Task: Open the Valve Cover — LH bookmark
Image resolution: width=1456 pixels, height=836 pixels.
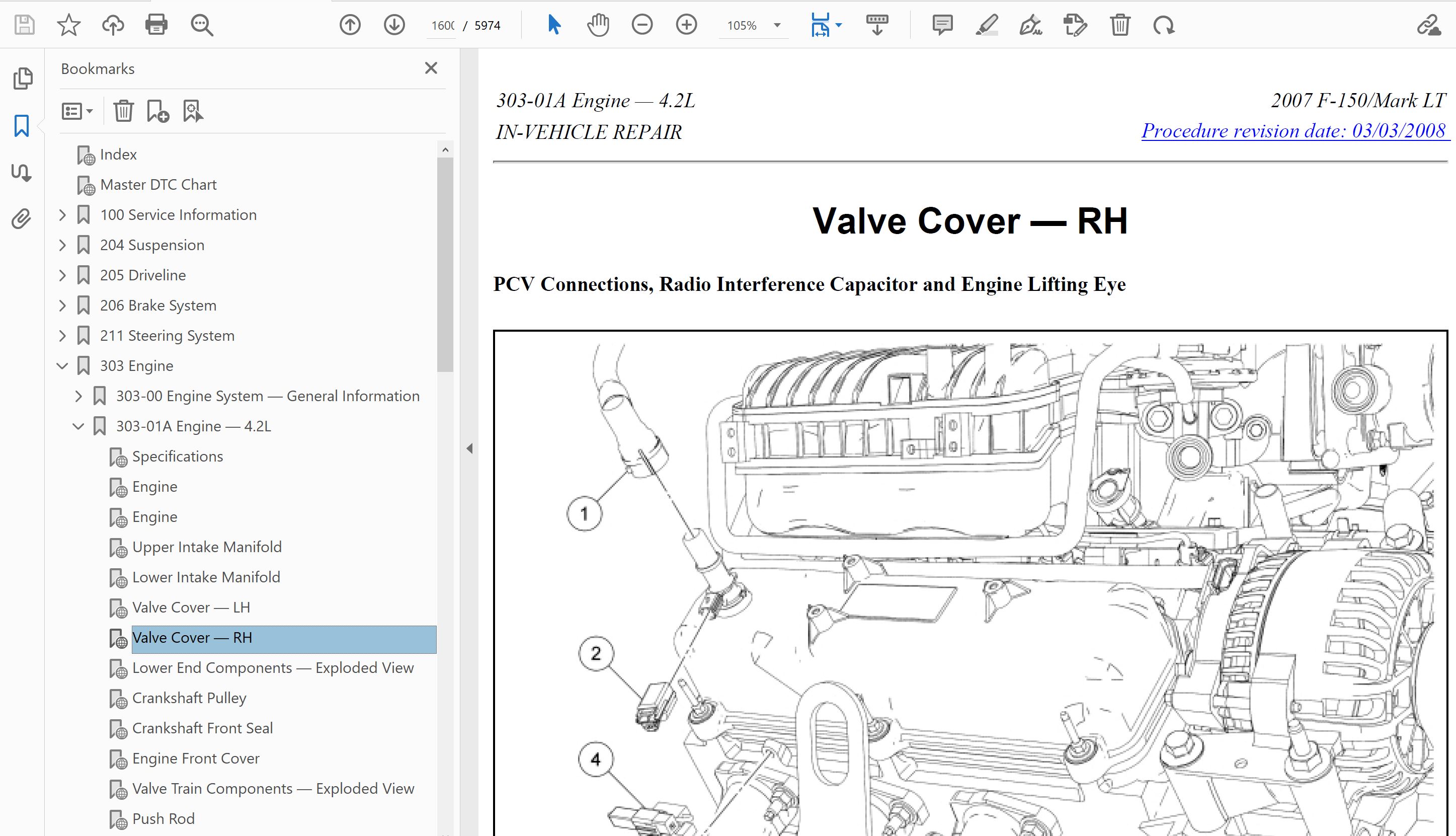Action: (x=191, y=607)
